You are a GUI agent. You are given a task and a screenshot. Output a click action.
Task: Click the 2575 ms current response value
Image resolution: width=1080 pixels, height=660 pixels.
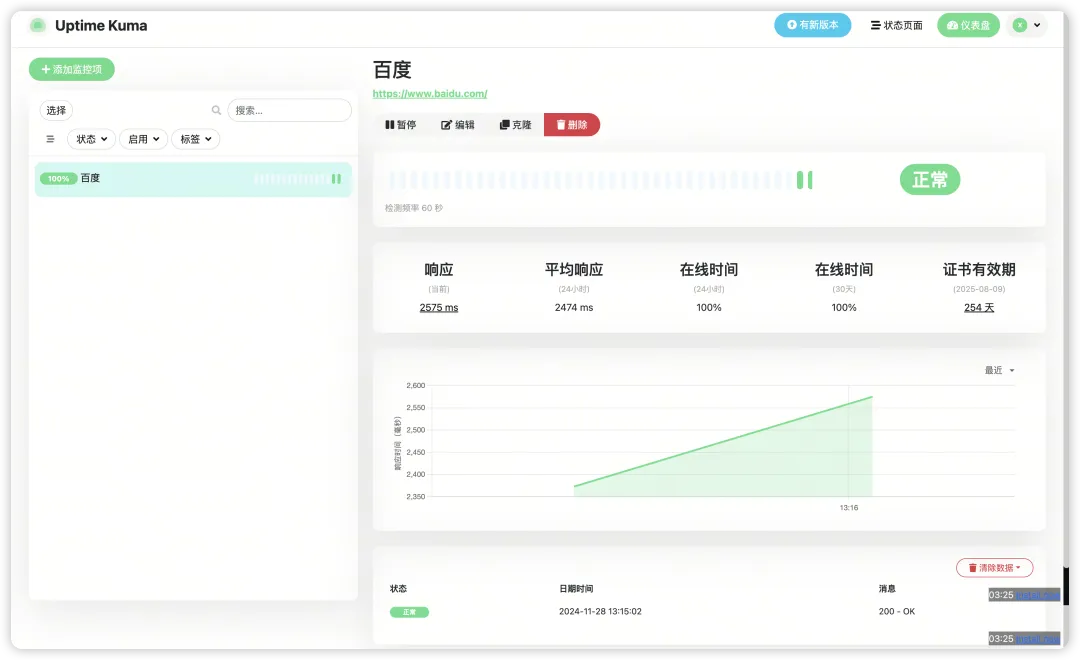click(x=439, y=308)
